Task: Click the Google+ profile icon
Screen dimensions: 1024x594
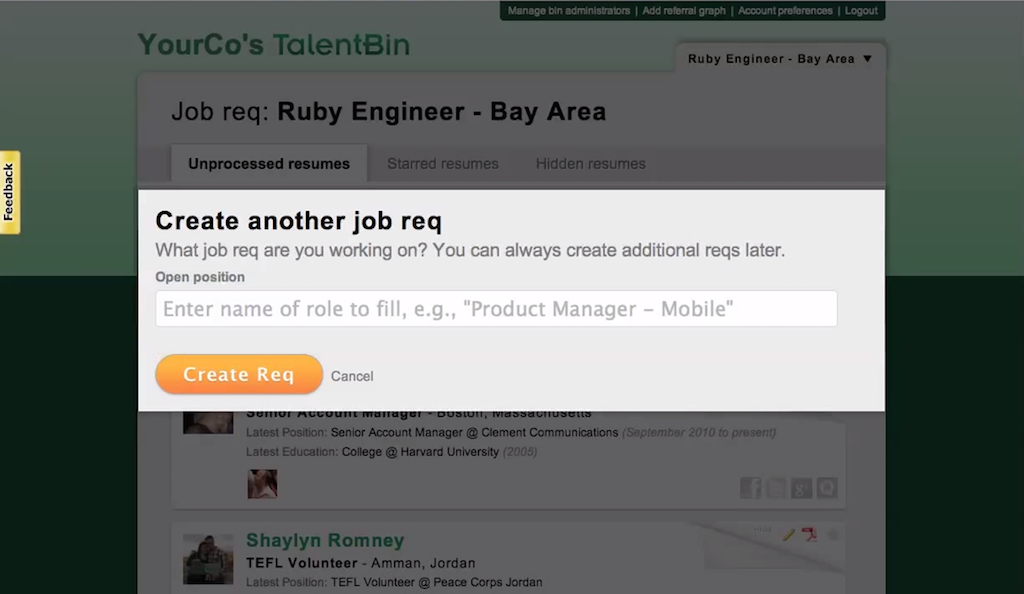Action: pos(801,487)
